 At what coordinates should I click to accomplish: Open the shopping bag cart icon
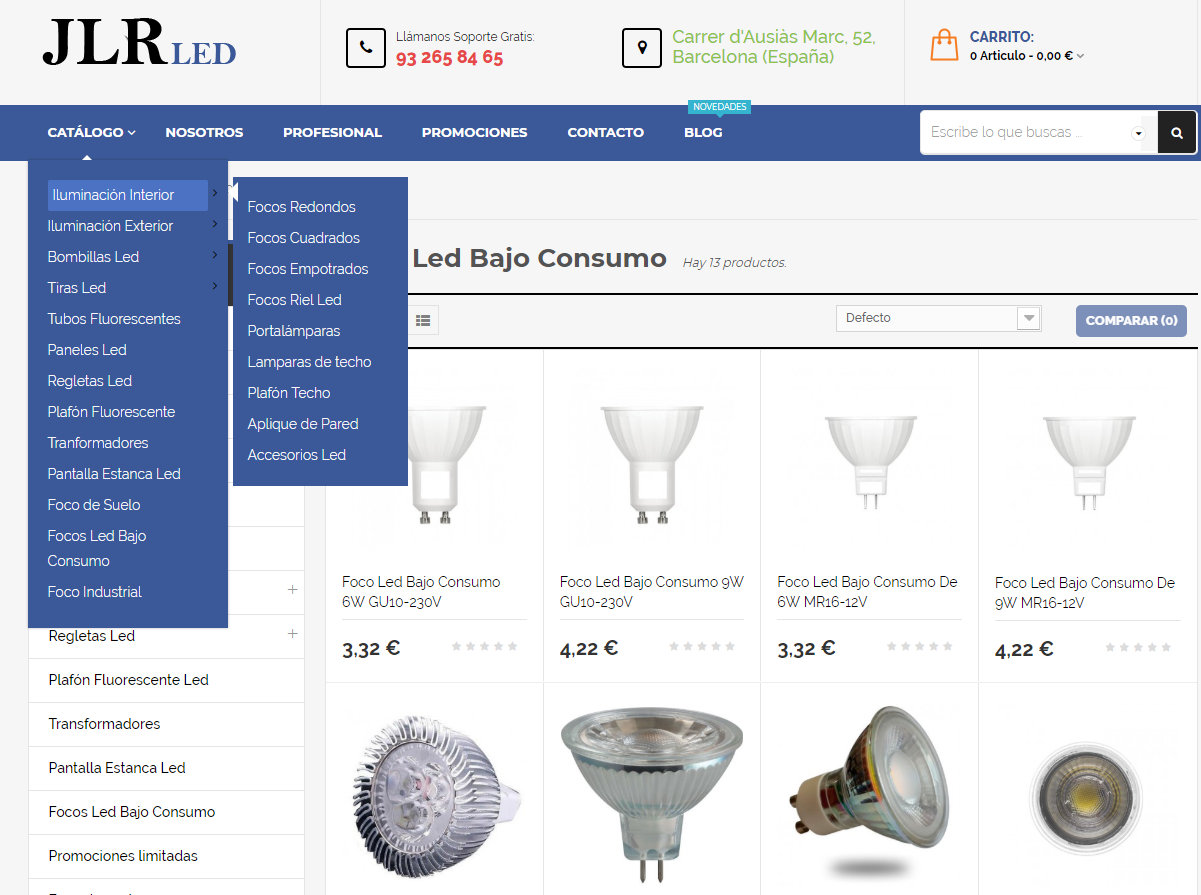coord(944,45)
